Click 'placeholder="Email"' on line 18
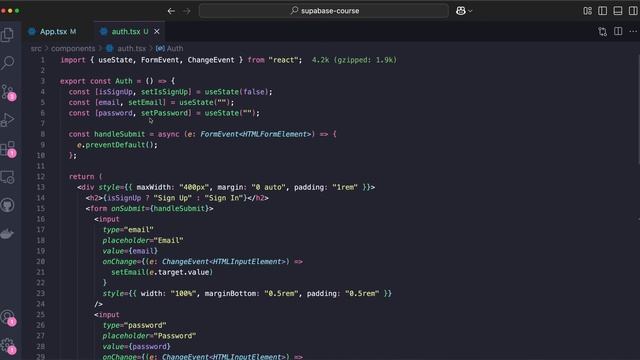The image size is (640, 360). pos(143,240)
